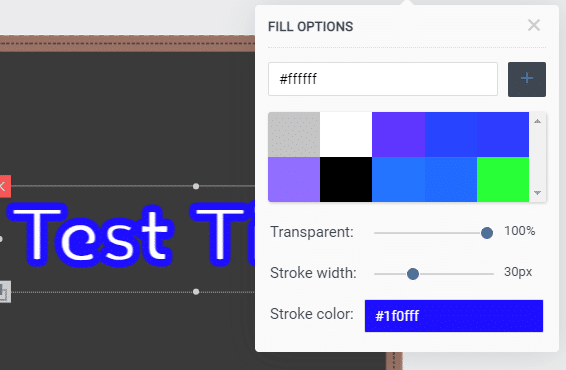566x370 pixels.
Task: Click the Transparent slider handle
Action: coord(487,233)
